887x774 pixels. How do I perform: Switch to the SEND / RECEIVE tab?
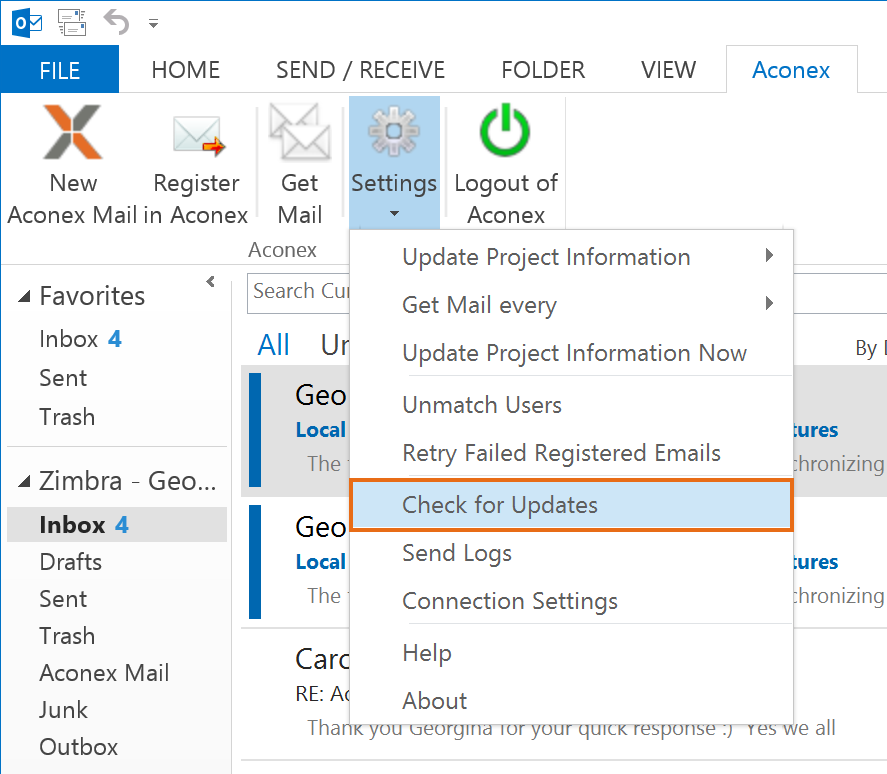(360, 70)
